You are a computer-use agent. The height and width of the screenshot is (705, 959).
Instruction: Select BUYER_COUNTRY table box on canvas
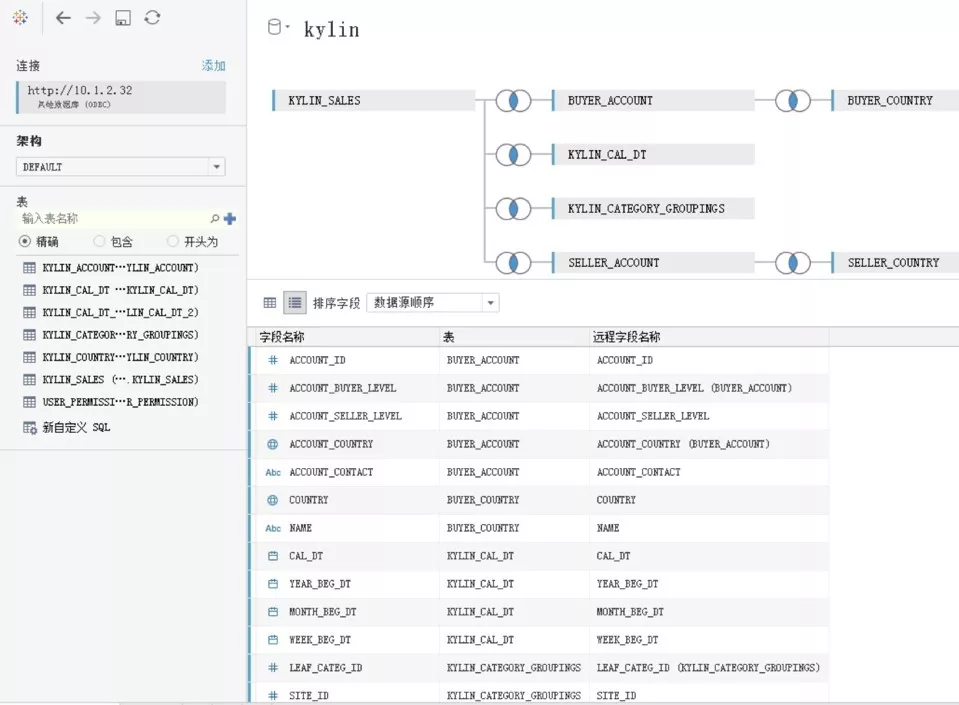click(x=895, y=100)
